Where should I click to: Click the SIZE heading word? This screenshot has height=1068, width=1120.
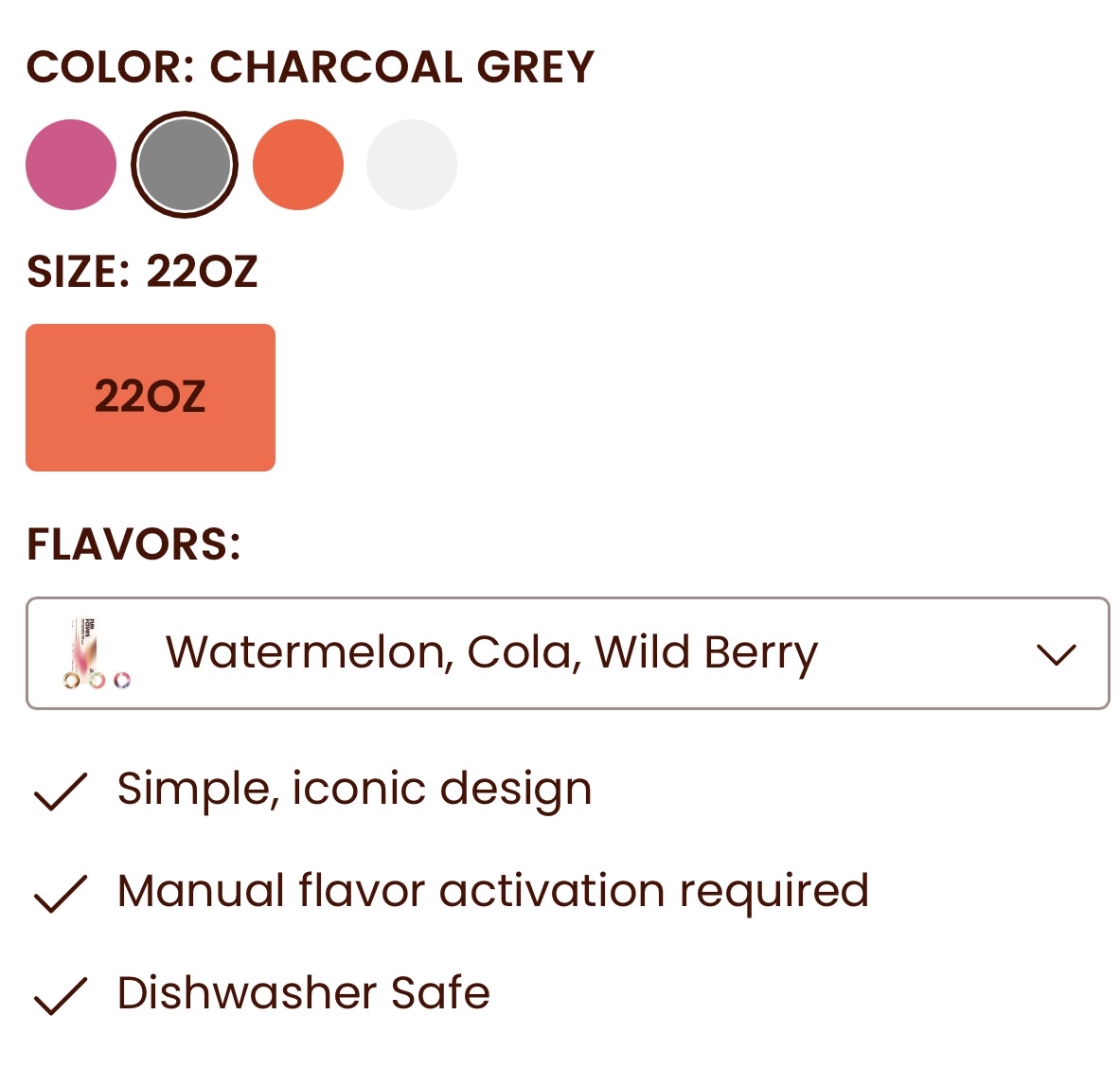78,273
